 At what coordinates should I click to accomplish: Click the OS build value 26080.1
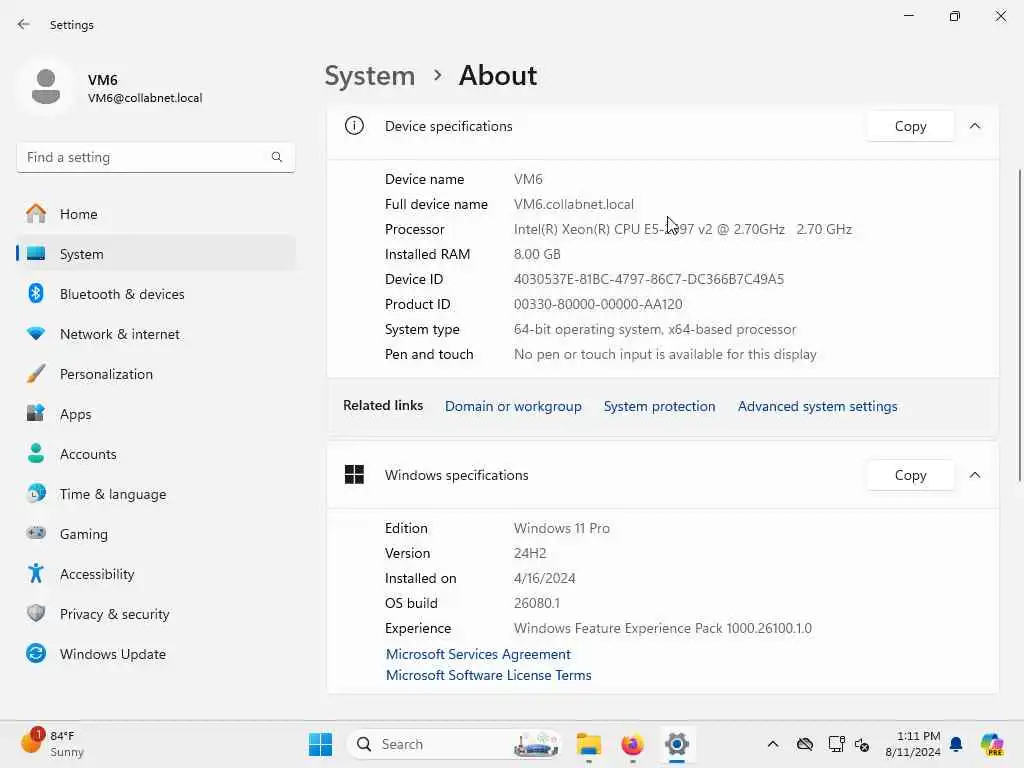[x=536, y=603]
